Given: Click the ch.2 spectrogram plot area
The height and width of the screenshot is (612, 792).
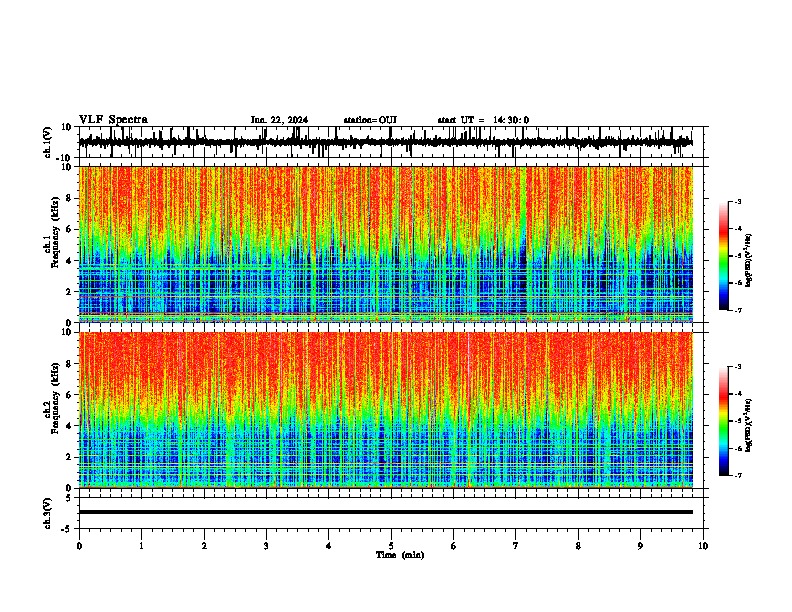Looking at the screenshot, I should tap(386, 410).
